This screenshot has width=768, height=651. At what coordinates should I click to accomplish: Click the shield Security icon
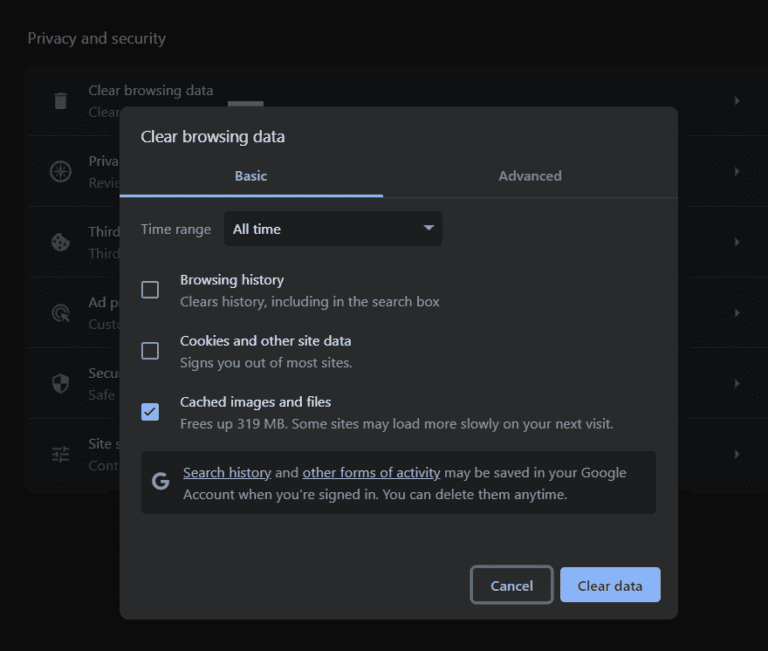point(61,383)
